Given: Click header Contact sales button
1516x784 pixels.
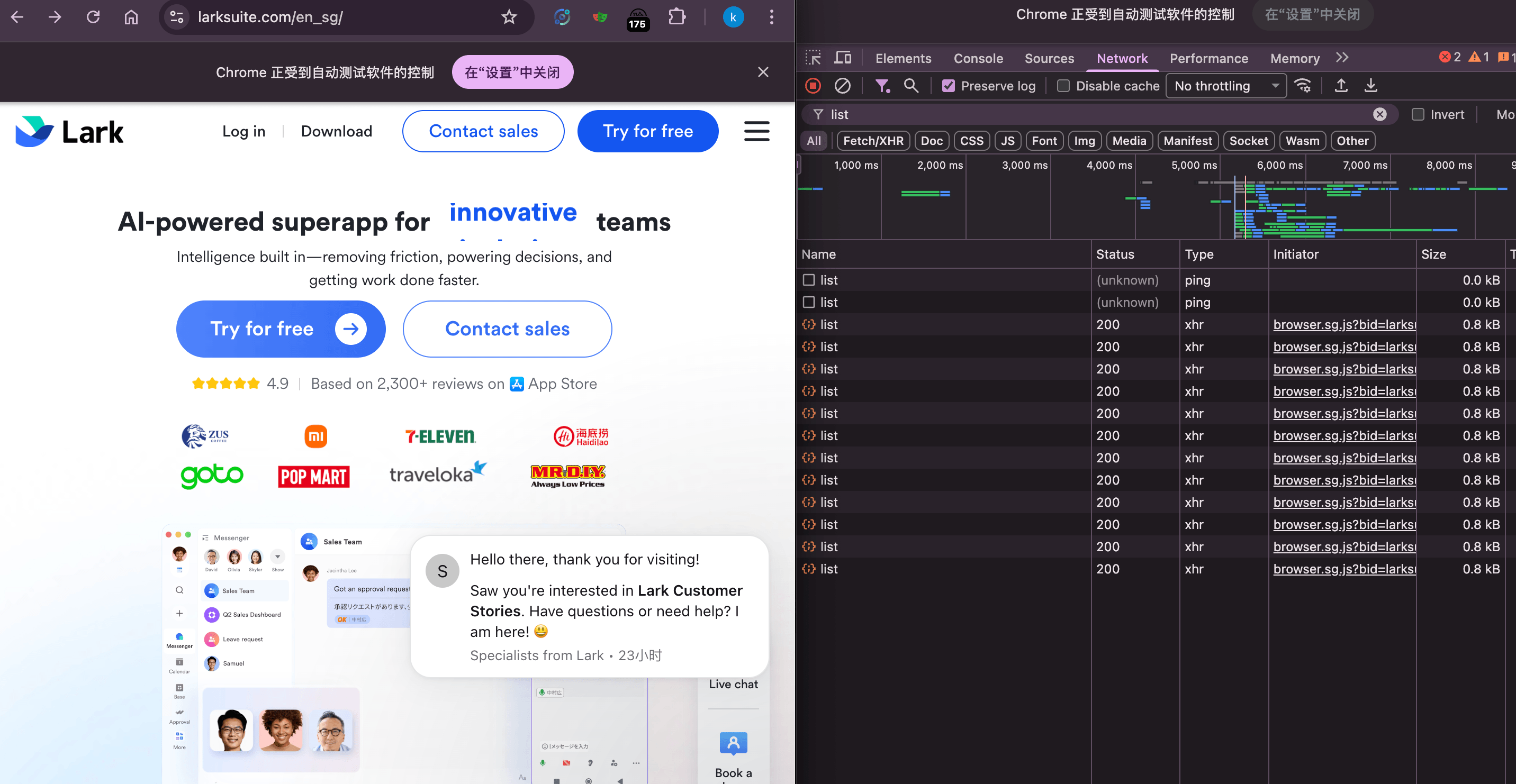Looking at the screenshot, I should 483,131.
